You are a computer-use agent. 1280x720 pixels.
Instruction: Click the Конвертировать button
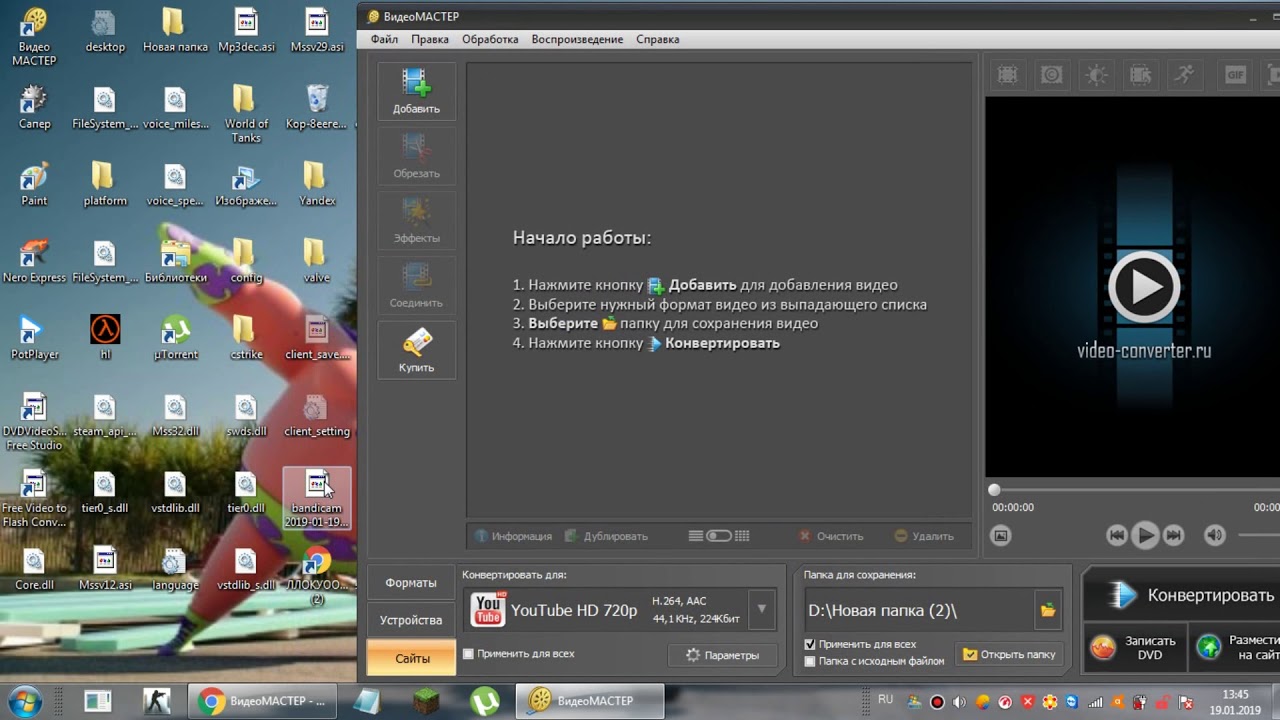[1181, 595]
